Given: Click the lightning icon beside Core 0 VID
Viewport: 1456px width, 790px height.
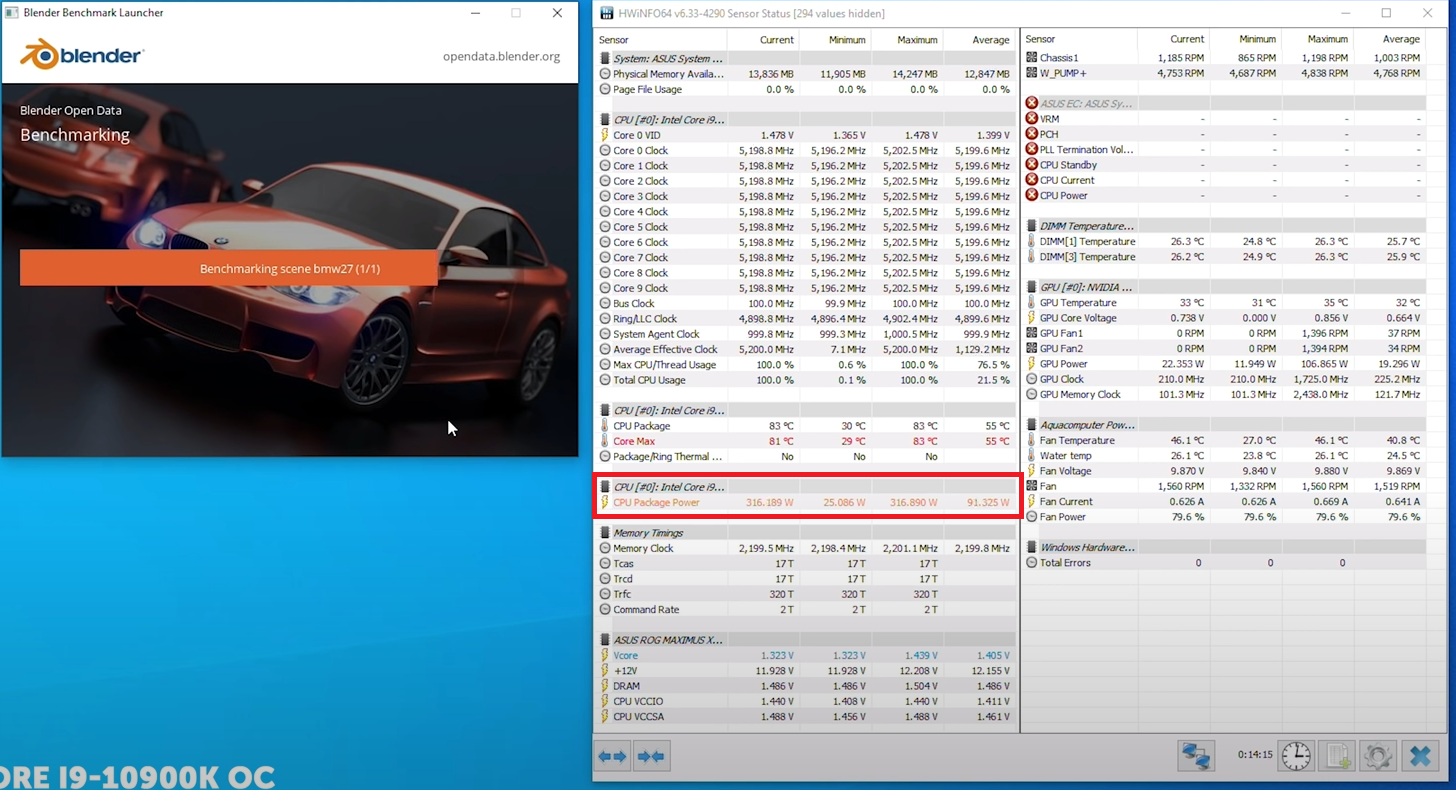Looking at the screenshot, I should tap(605, 135).
